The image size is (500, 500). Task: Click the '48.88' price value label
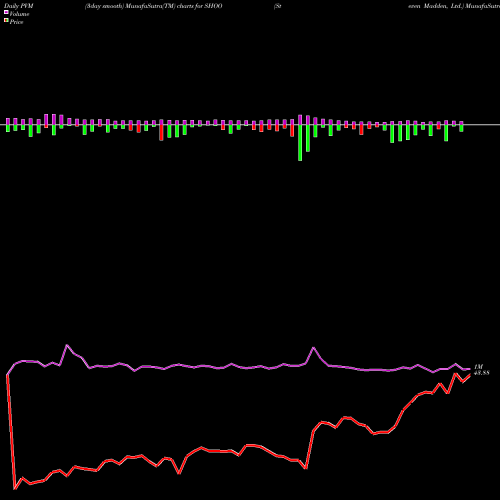(482, 373)
